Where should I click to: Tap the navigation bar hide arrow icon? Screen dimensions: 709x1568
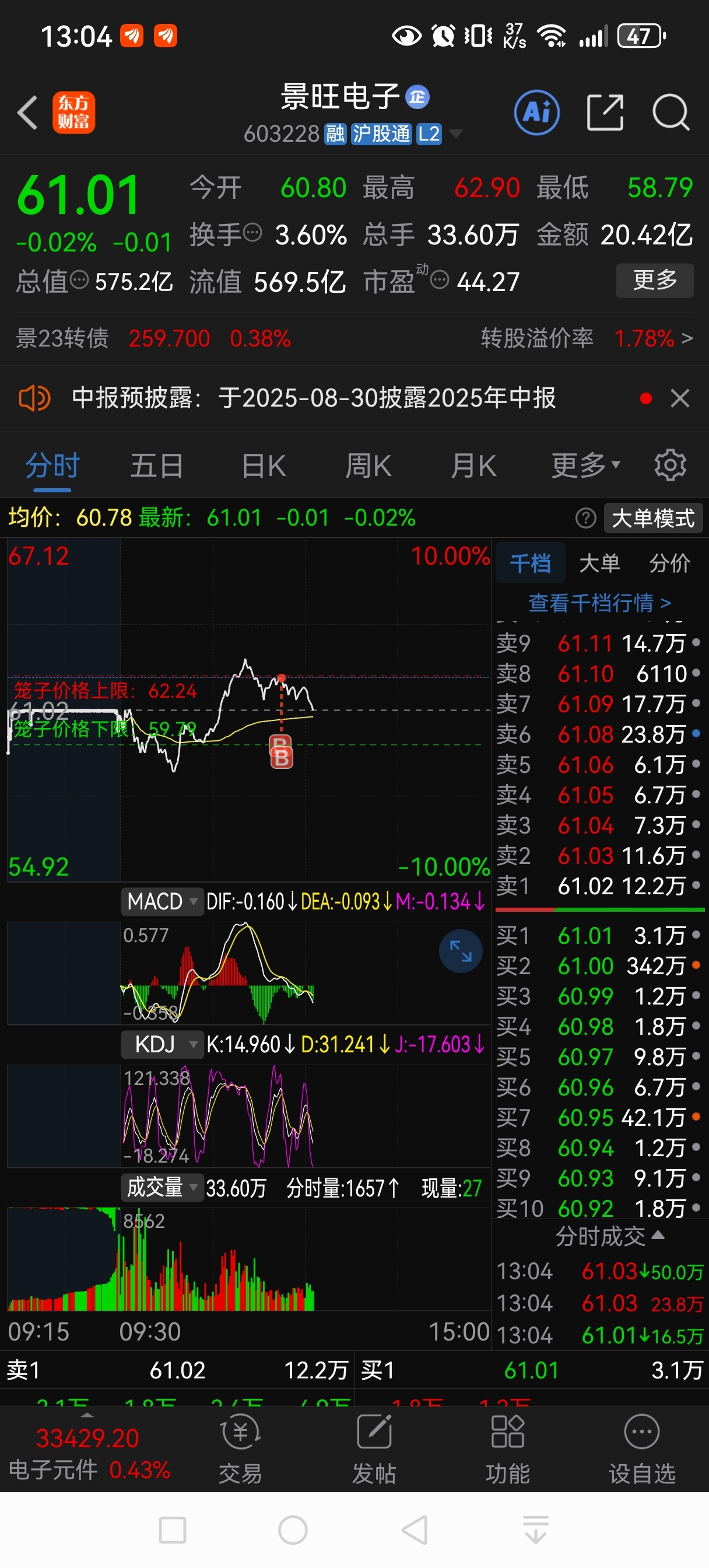[536, 1529]
